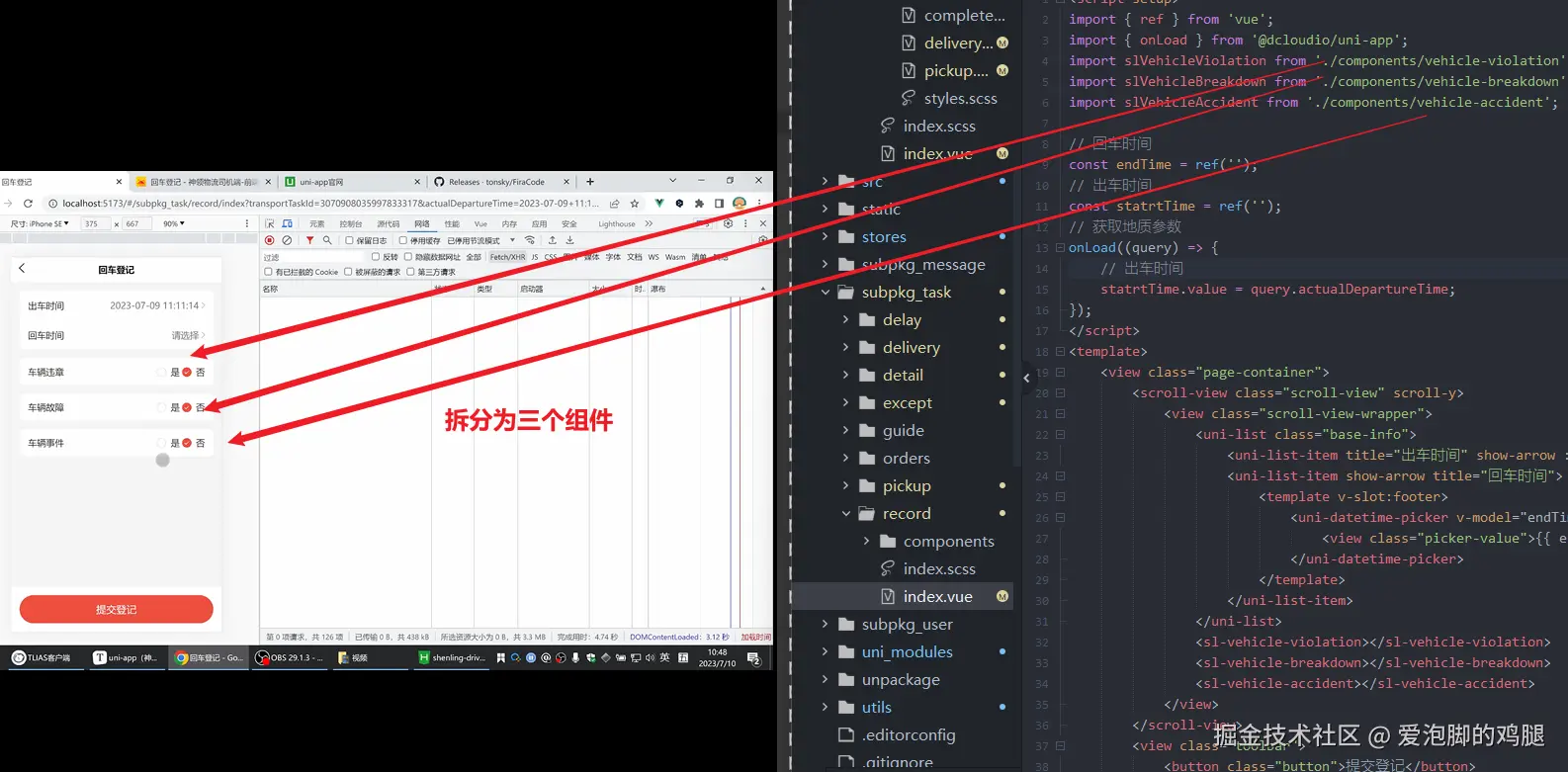Select 否 radio for 车辆故障

pos(187,407)
